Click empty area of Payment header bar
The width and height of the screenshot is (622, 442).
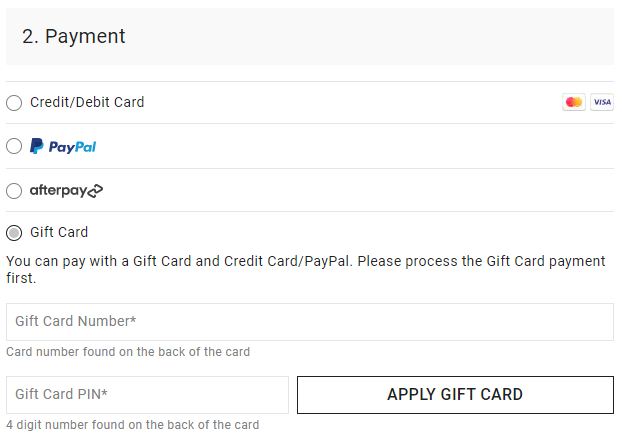pyautogui.click(x=400, y=36)
